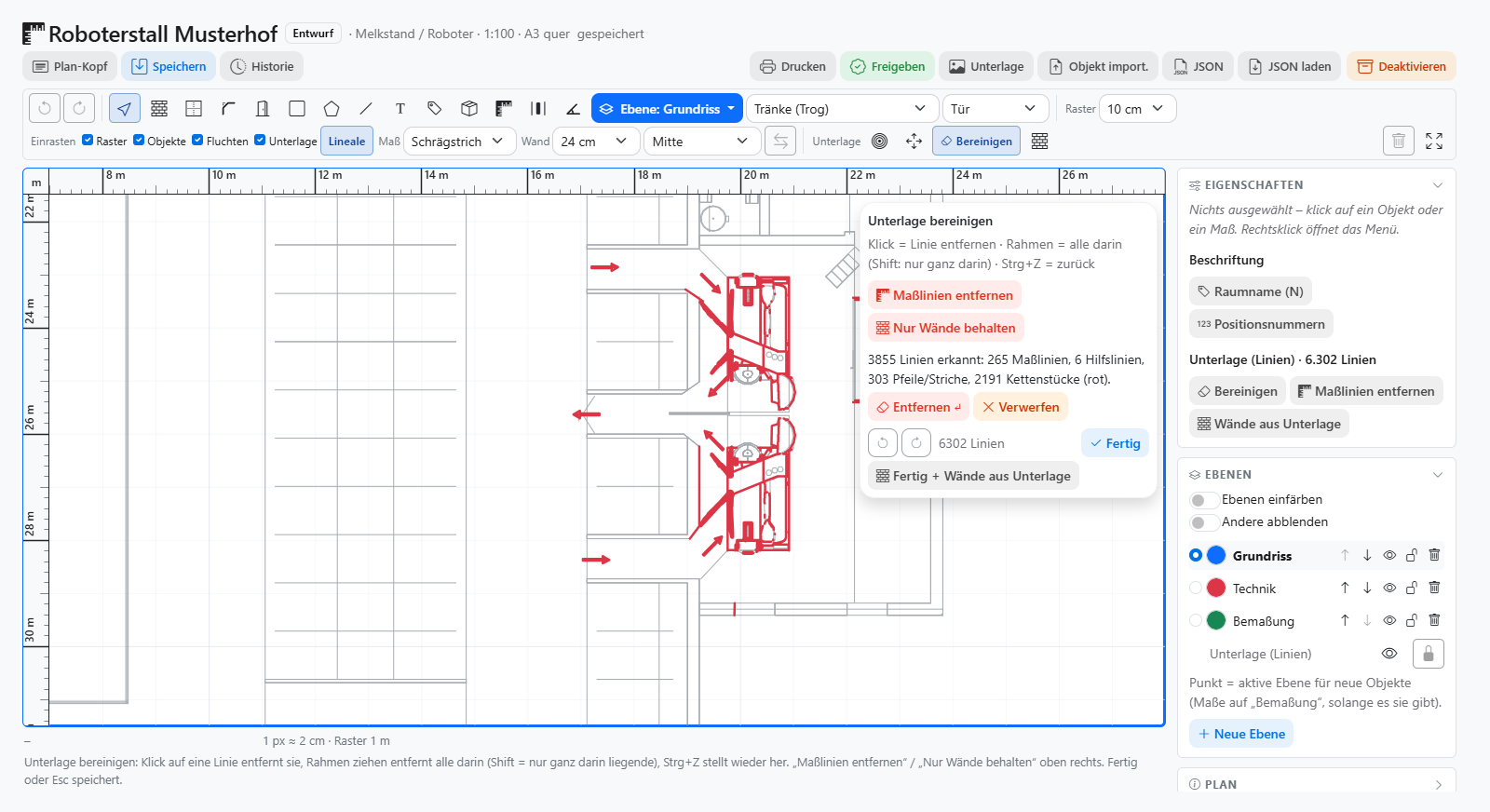Hide the Unterlage (Linien) layer

1389,654
